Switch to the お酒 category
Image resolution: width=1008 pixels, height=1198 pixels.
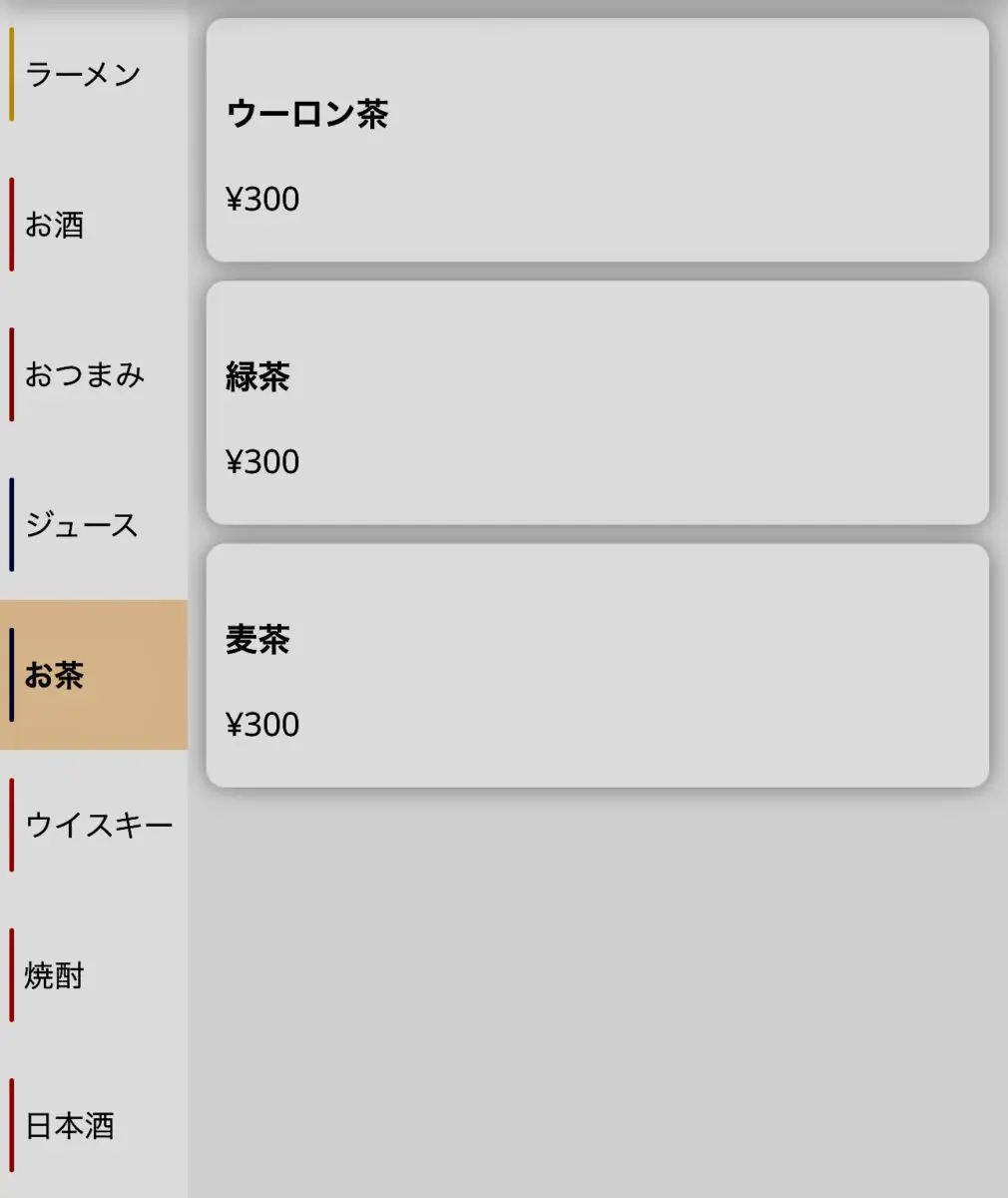point(94,225)
